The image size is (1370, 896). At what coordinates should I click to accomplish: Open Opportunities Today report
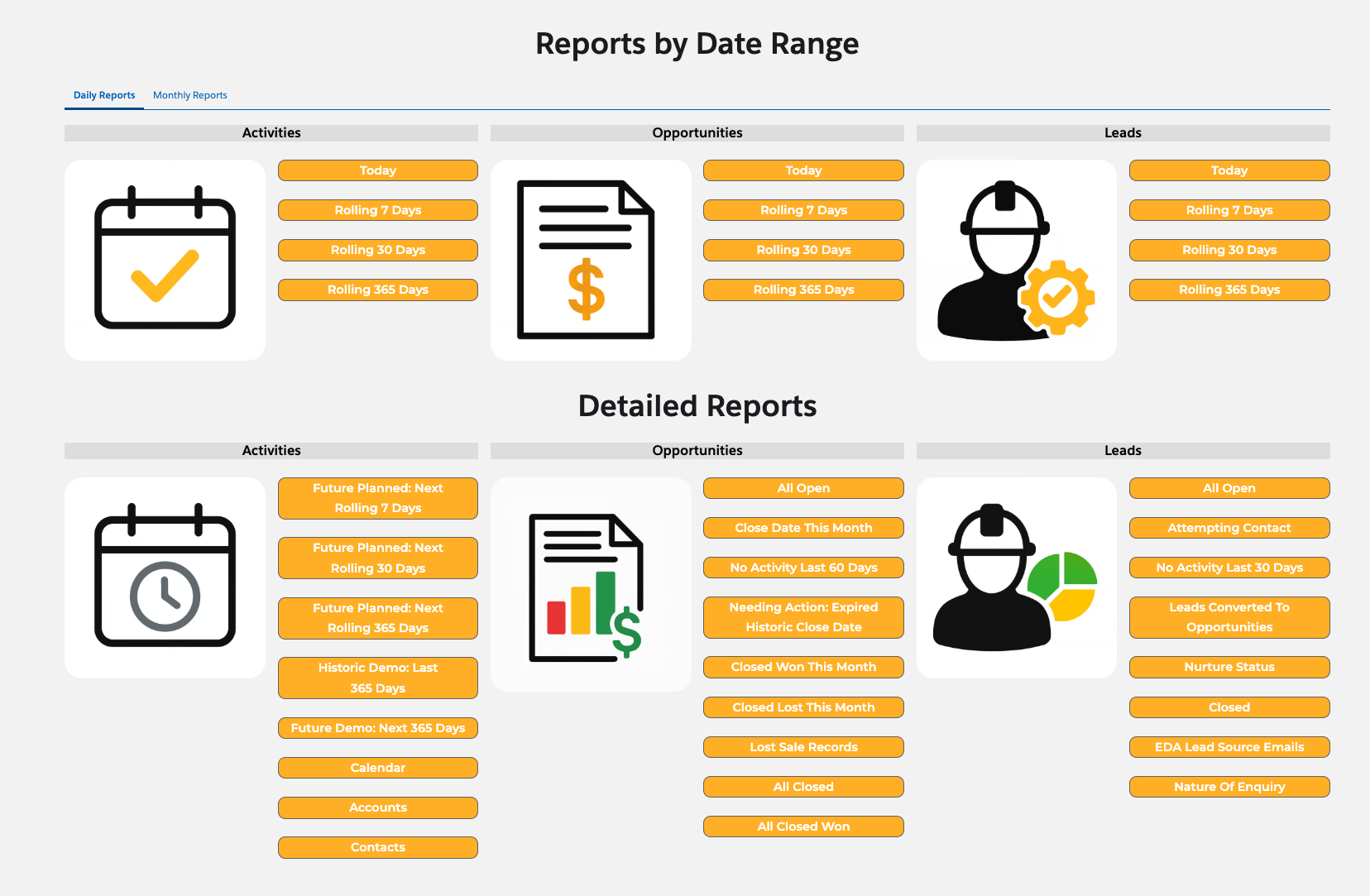[803, 170]
